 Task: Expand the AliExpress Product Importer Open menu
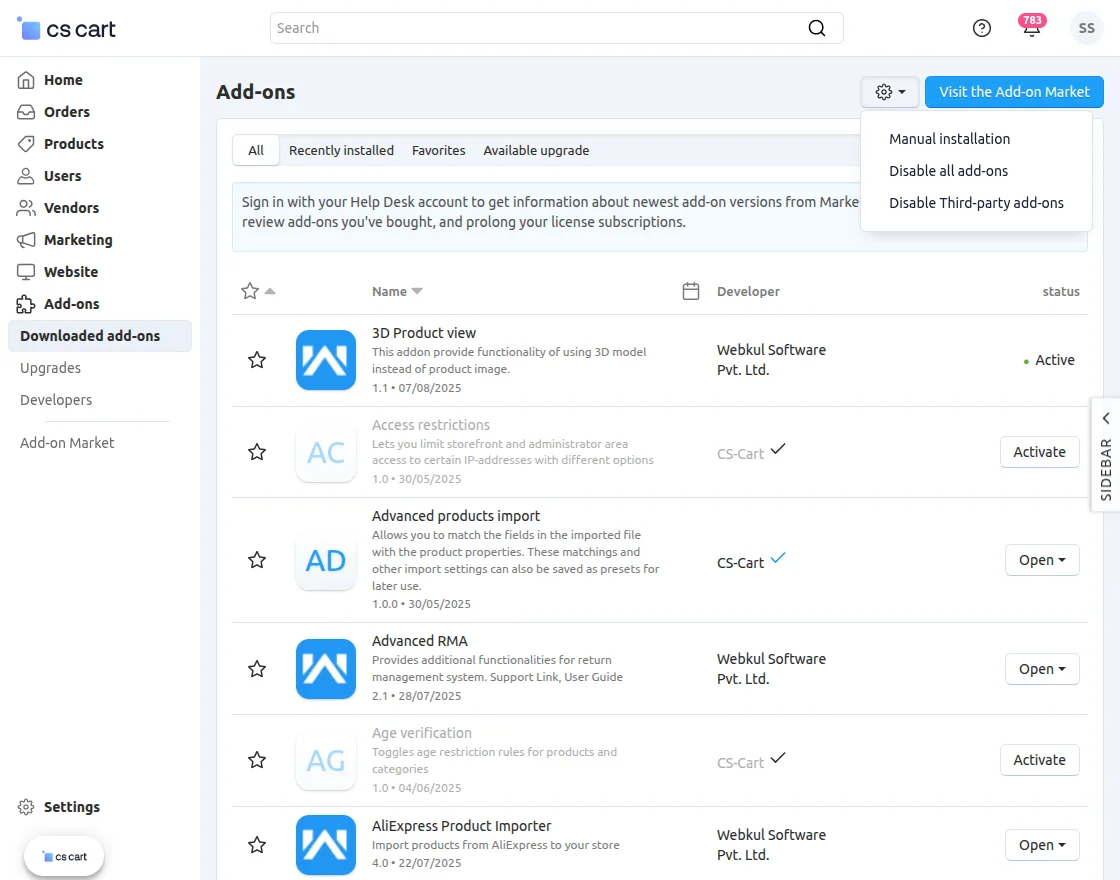[x=1042, y=845]
